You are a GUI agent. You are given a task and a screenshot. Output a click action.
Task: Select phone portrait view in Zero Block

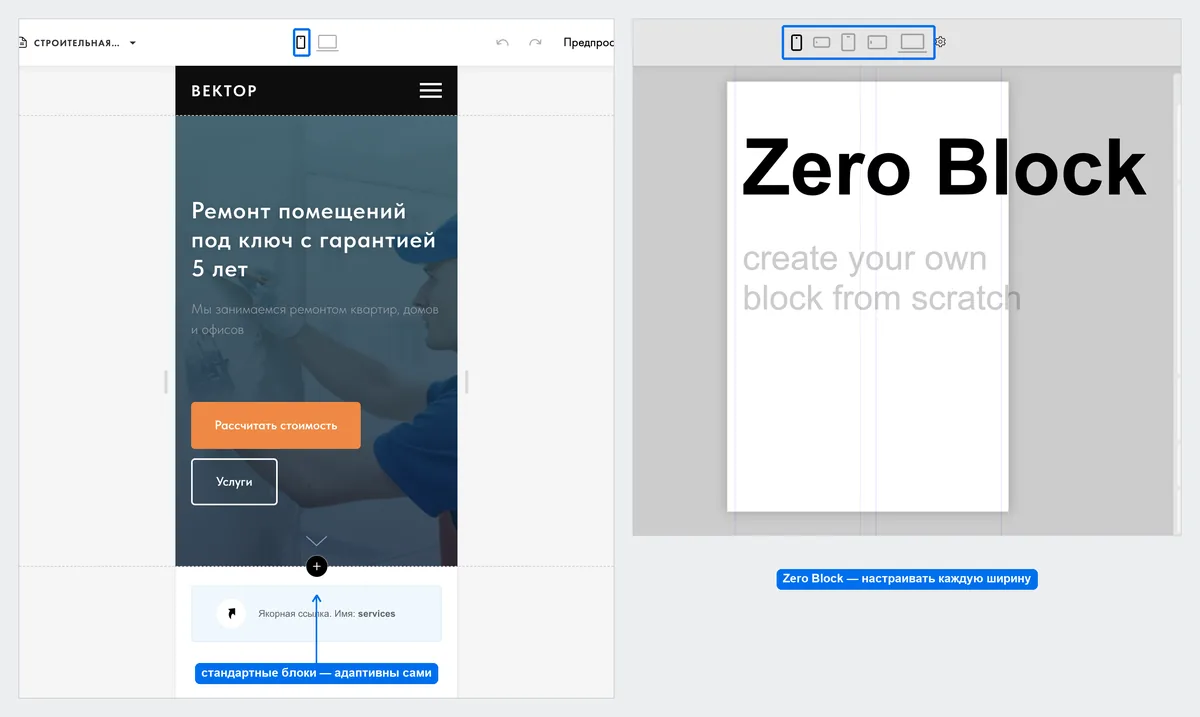[x=796, y=42]
